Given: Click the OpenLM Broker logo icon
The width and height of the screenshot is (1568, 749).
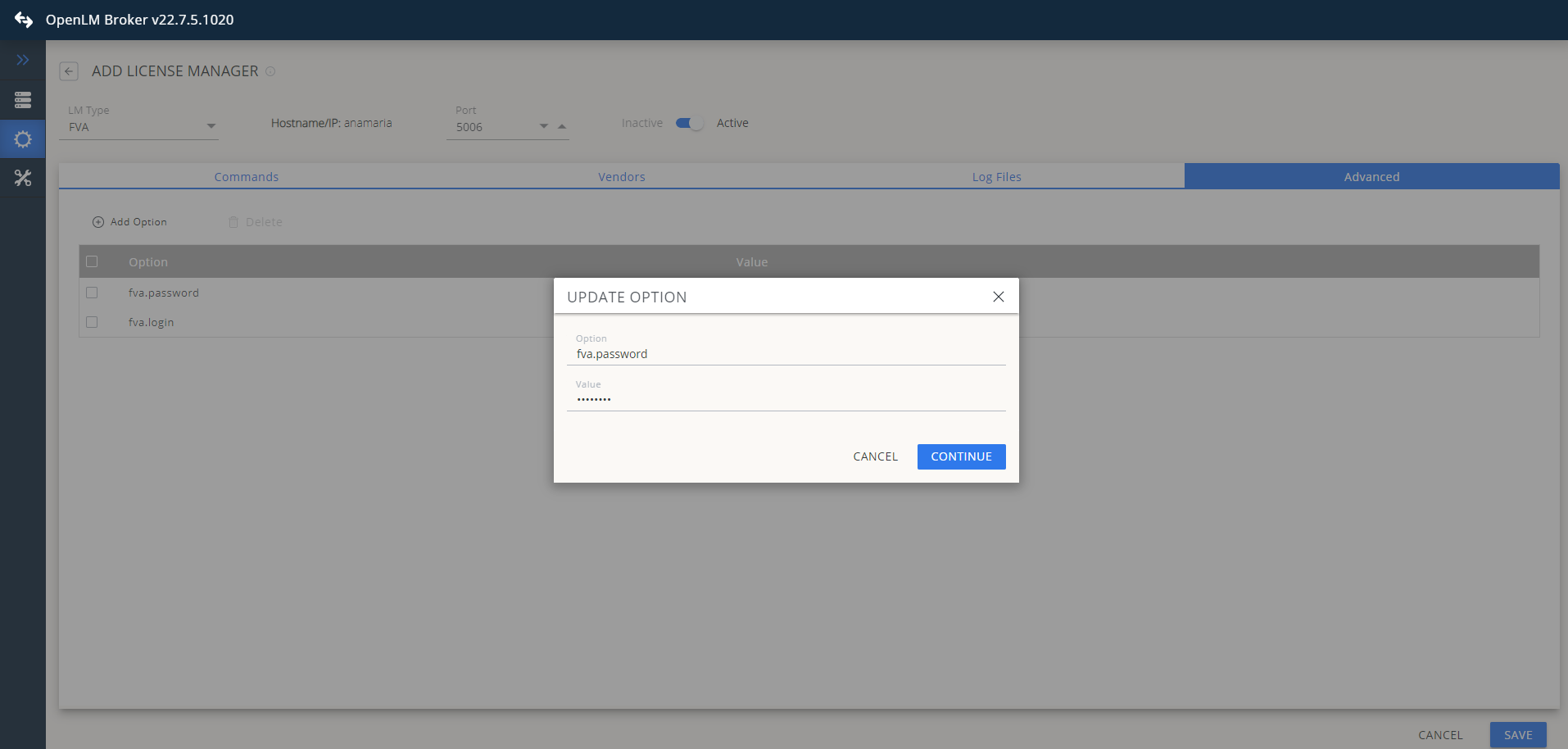Looking at the screenshot, I should [24, 20].
